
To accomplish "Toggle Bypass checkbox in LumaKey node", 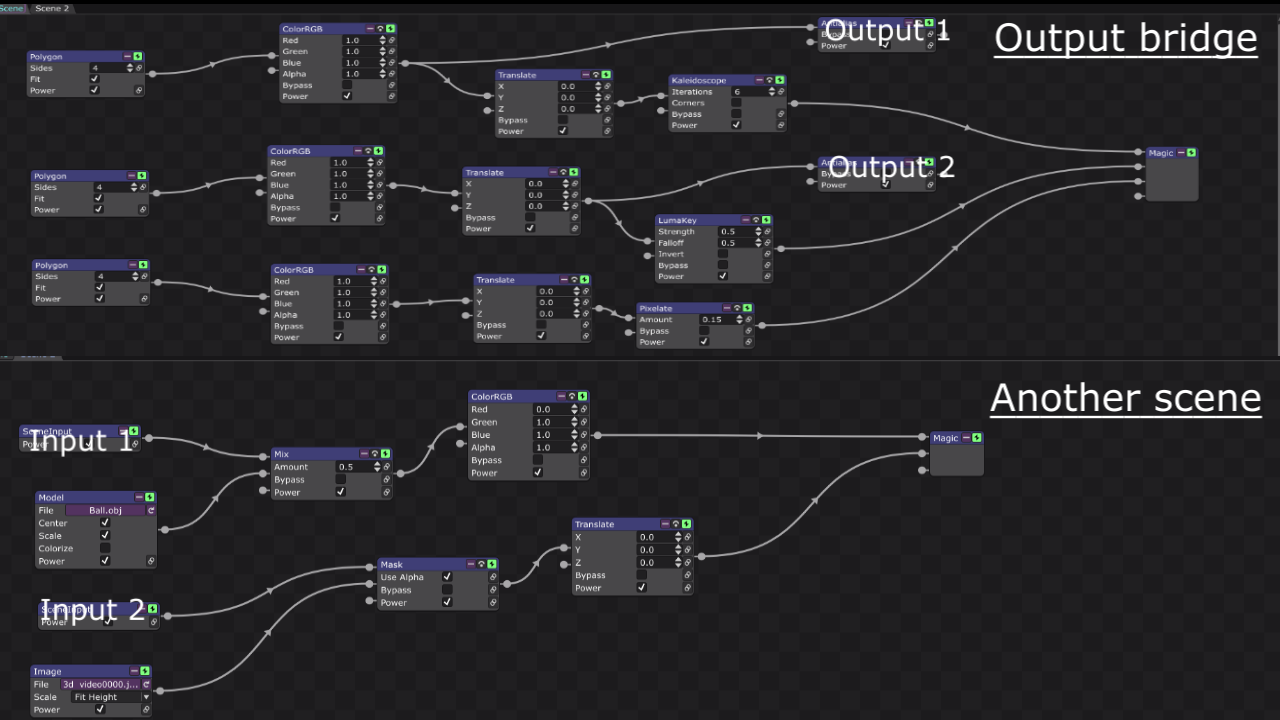I will [x=723, y=265].
